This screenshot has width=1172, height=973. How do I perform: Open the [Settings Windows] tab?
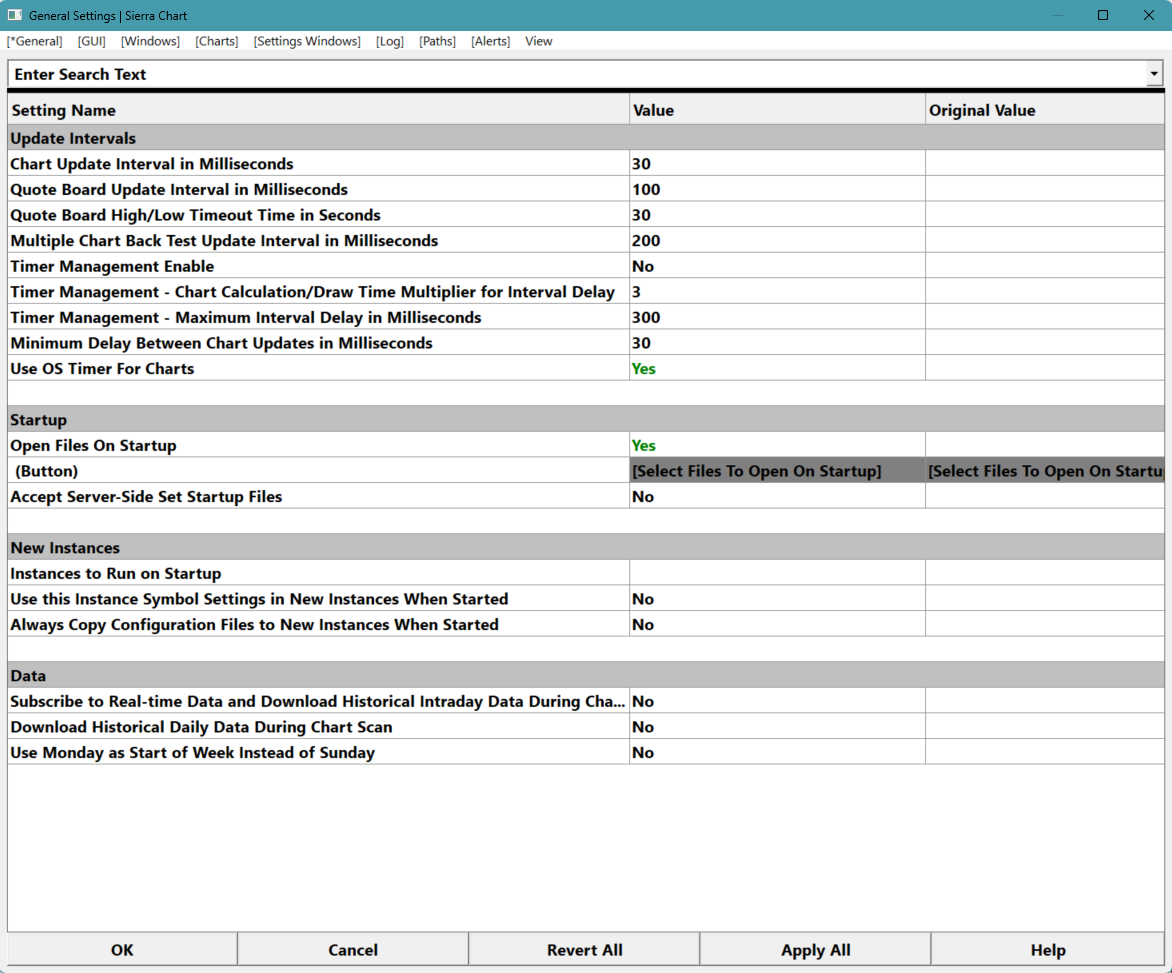[x=306, y=41]
